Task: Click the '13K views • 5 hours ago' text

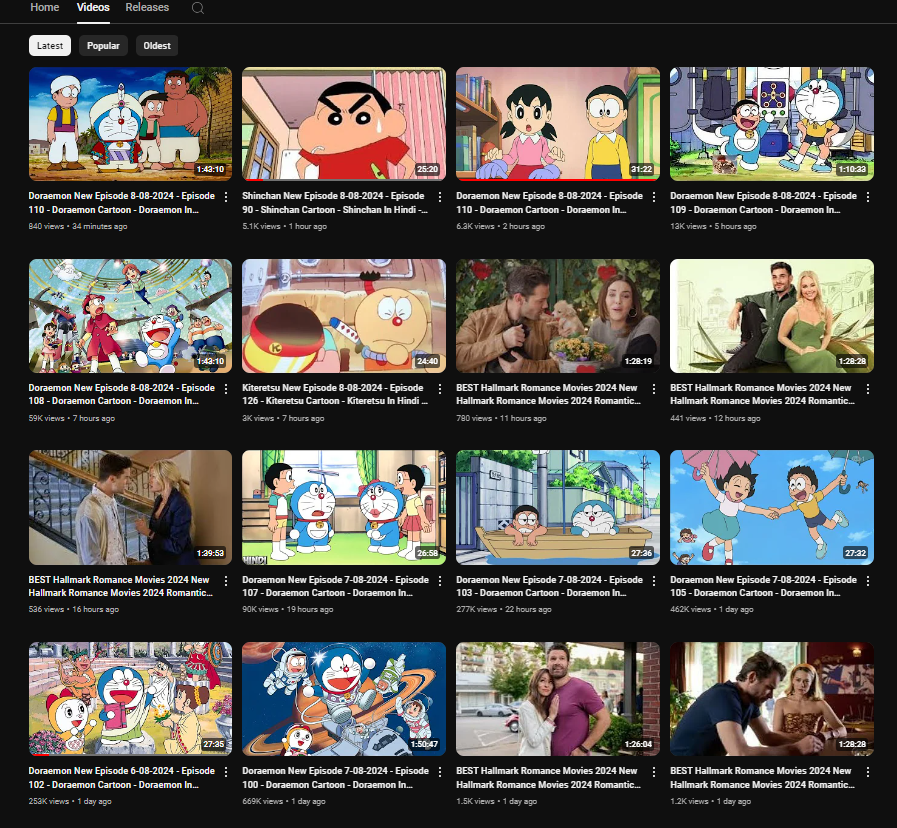Action: pos(713,226)
